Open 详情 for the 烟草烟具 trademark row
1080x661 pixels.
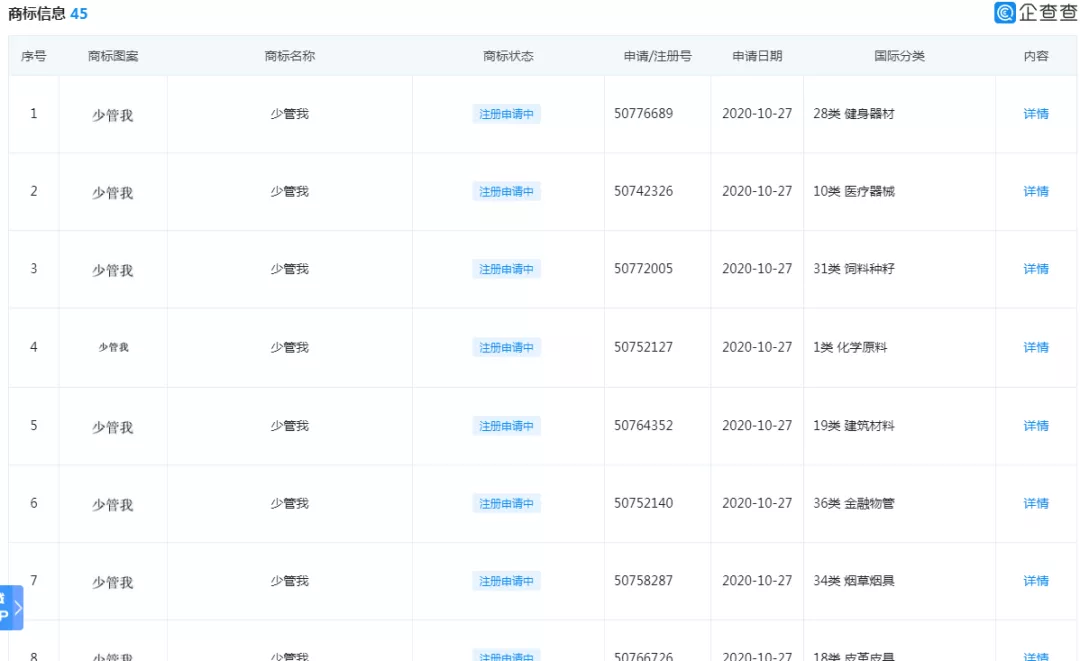pyautogui.click(x=1035, y=581)
